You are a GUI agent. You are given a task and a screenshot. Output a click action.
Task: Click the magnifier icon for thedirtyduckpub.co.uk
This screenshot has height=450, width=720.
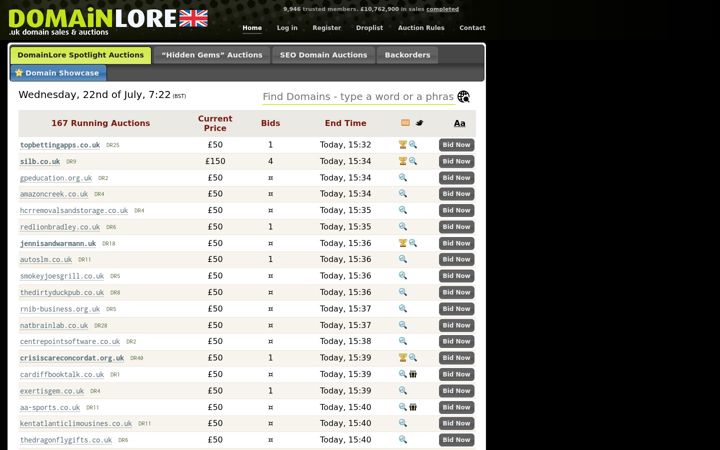[x=403, y=292]
